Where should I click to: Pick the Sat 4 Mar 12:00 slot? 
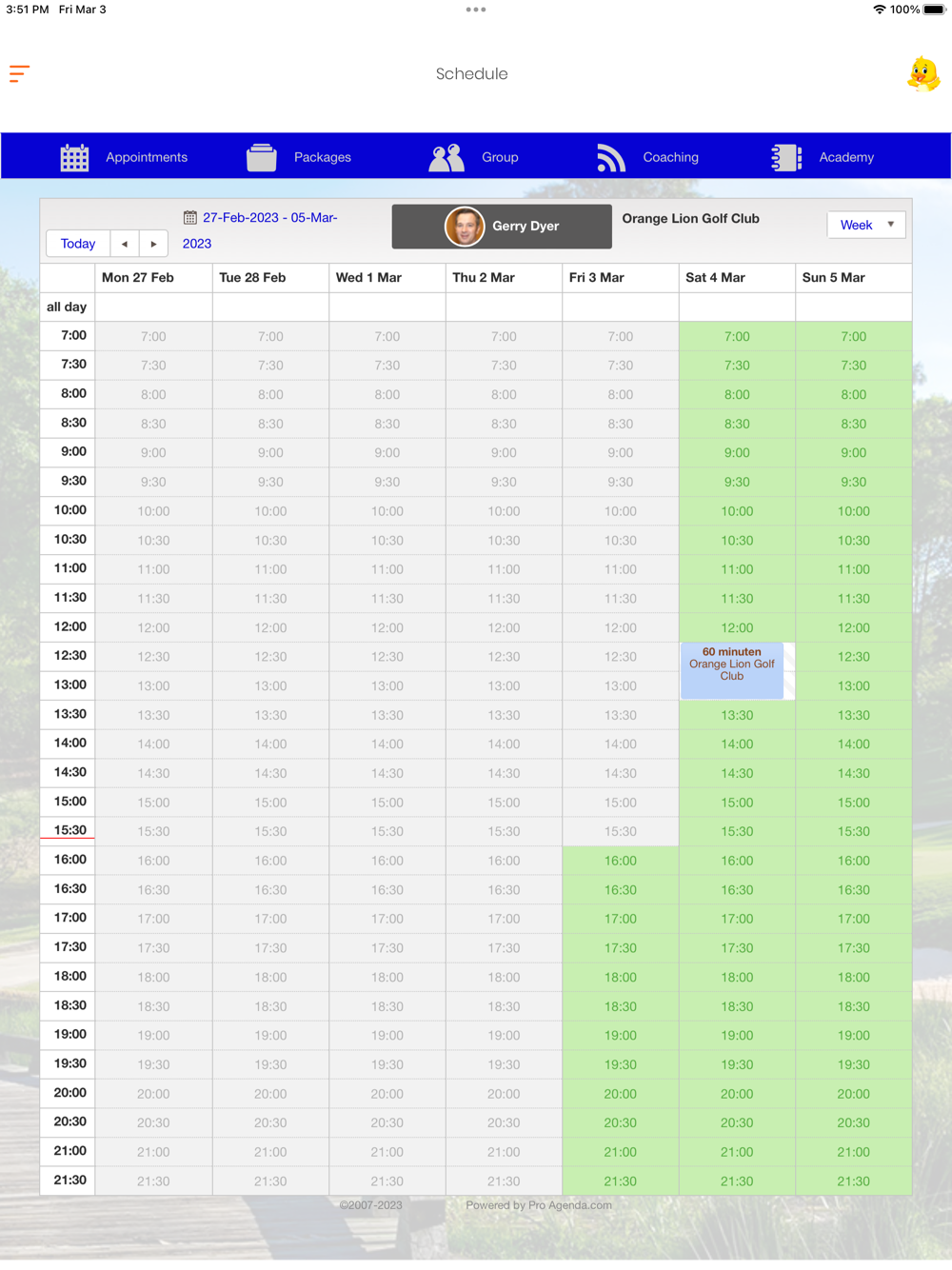pos(737,627)
